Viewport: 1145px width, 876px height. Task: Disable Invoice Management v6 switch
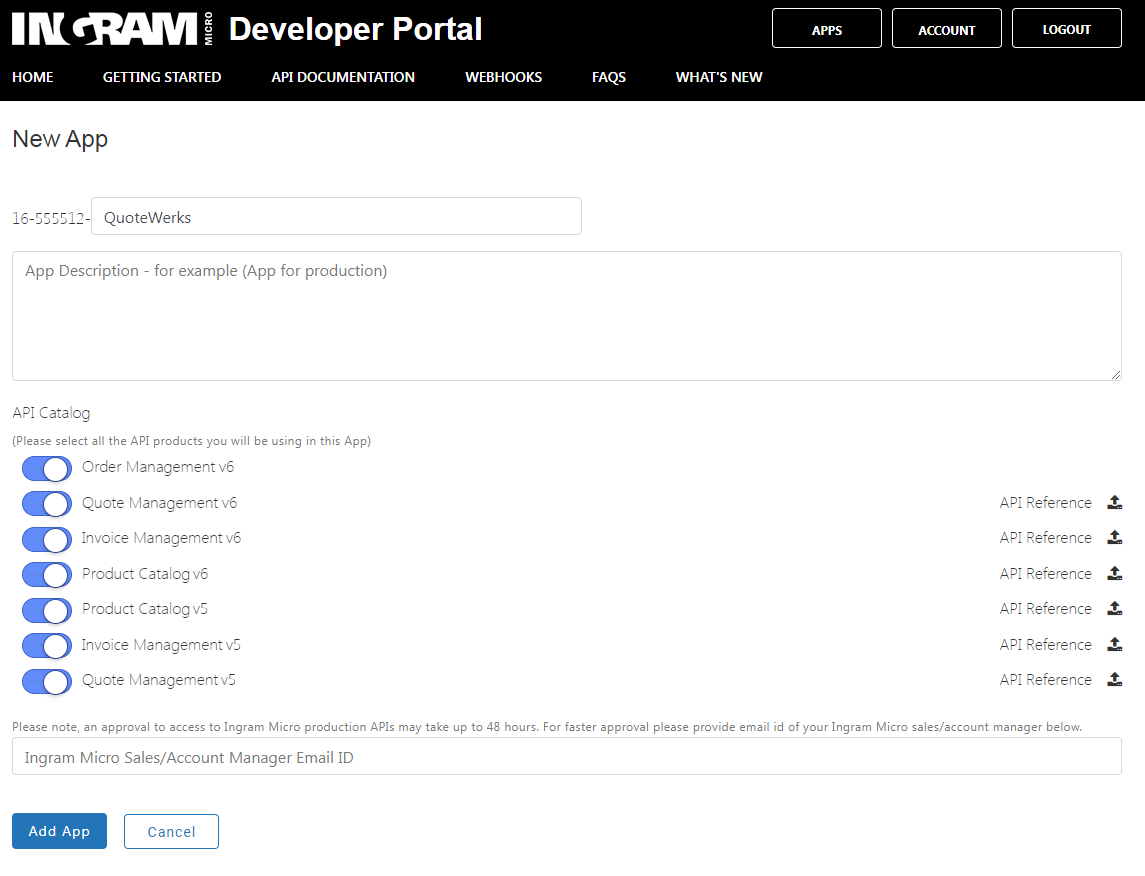(x=47, y=539)
